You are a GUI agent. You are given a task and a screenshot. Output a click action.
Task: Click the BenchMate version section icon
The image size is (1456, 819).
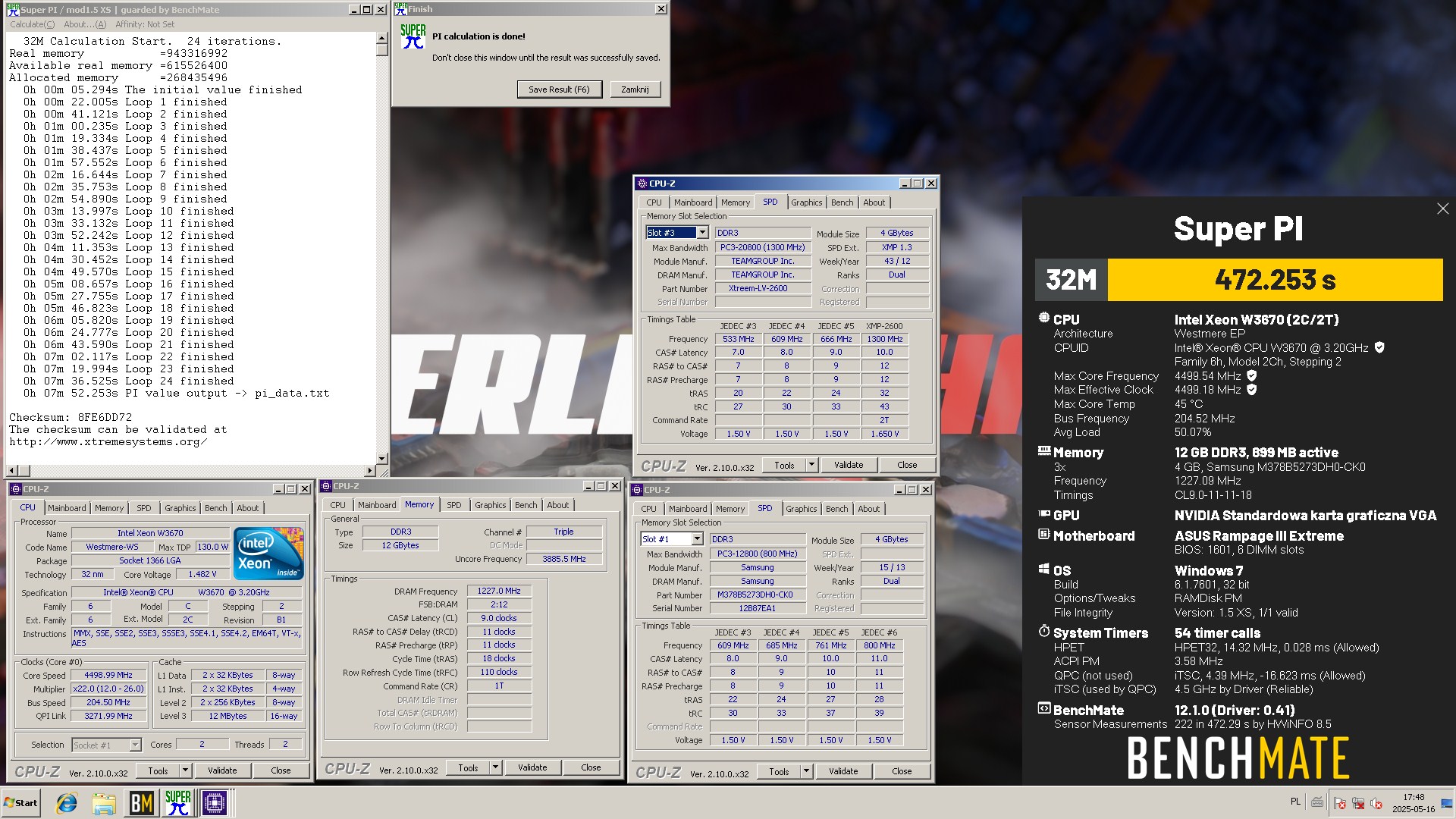point(1044,709)
